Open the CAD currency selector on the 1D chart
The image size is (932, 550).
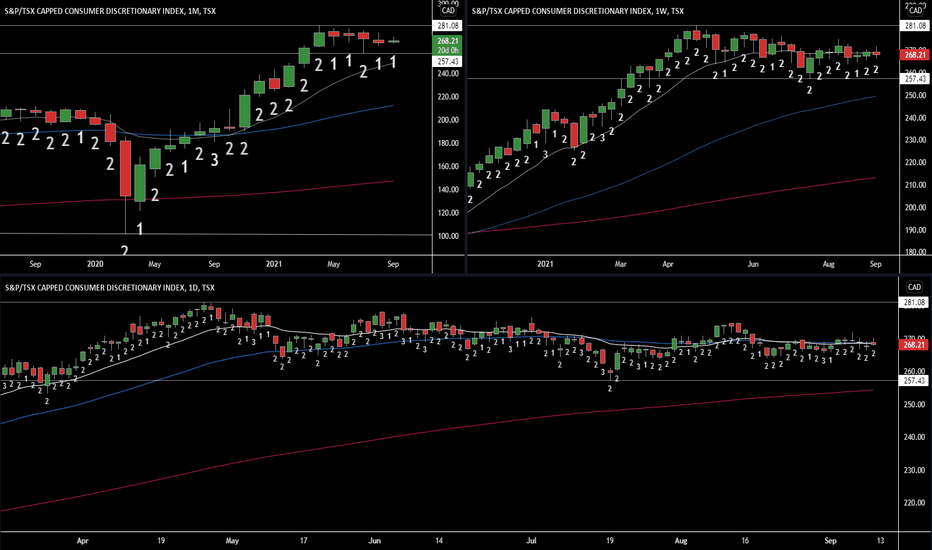[x=914, y=287]
